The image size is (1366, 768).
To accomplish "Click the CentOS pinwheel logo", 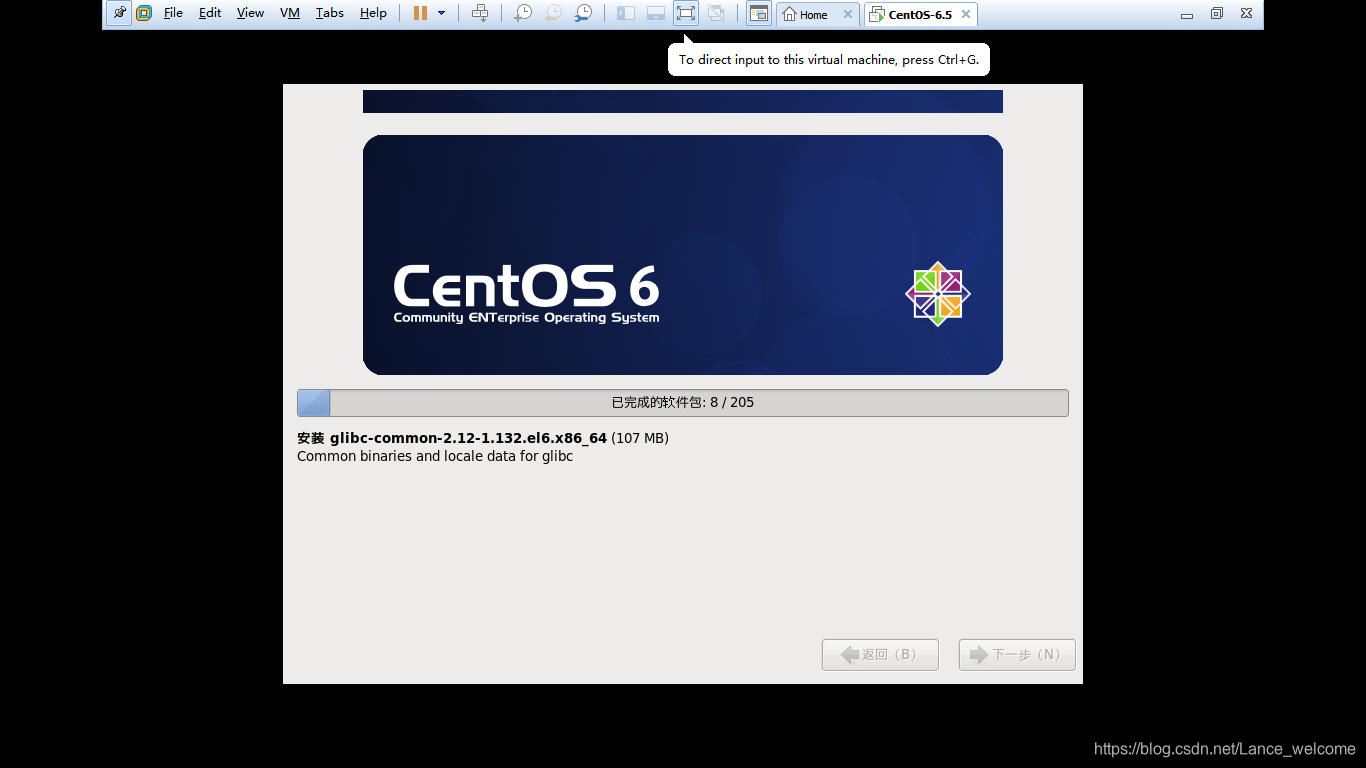I will pos(938,294).
